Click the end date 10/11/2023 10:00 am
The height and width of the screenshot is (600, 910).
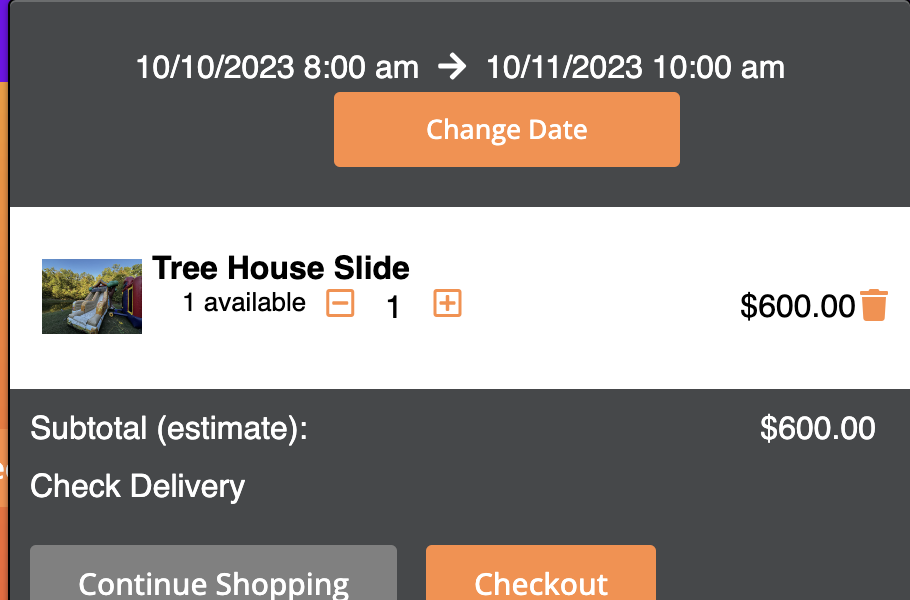coord(635,68)
